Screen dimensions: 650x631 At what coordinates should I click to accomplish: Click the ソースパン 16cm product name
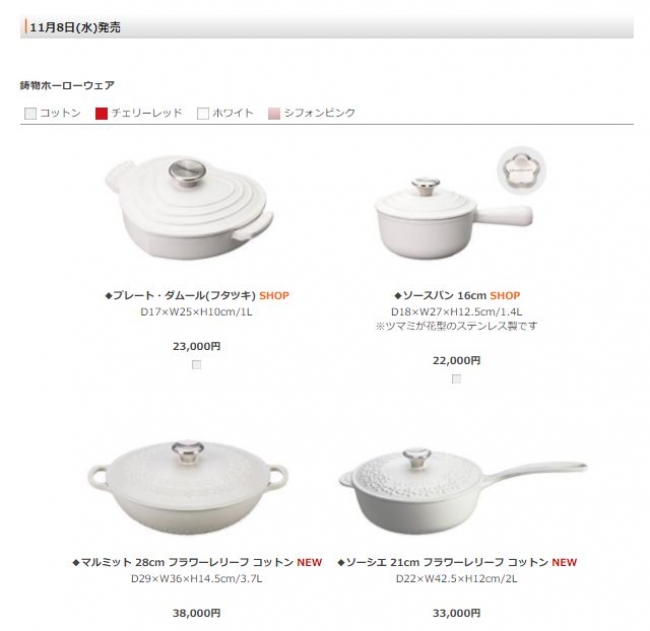click(440, 296)
